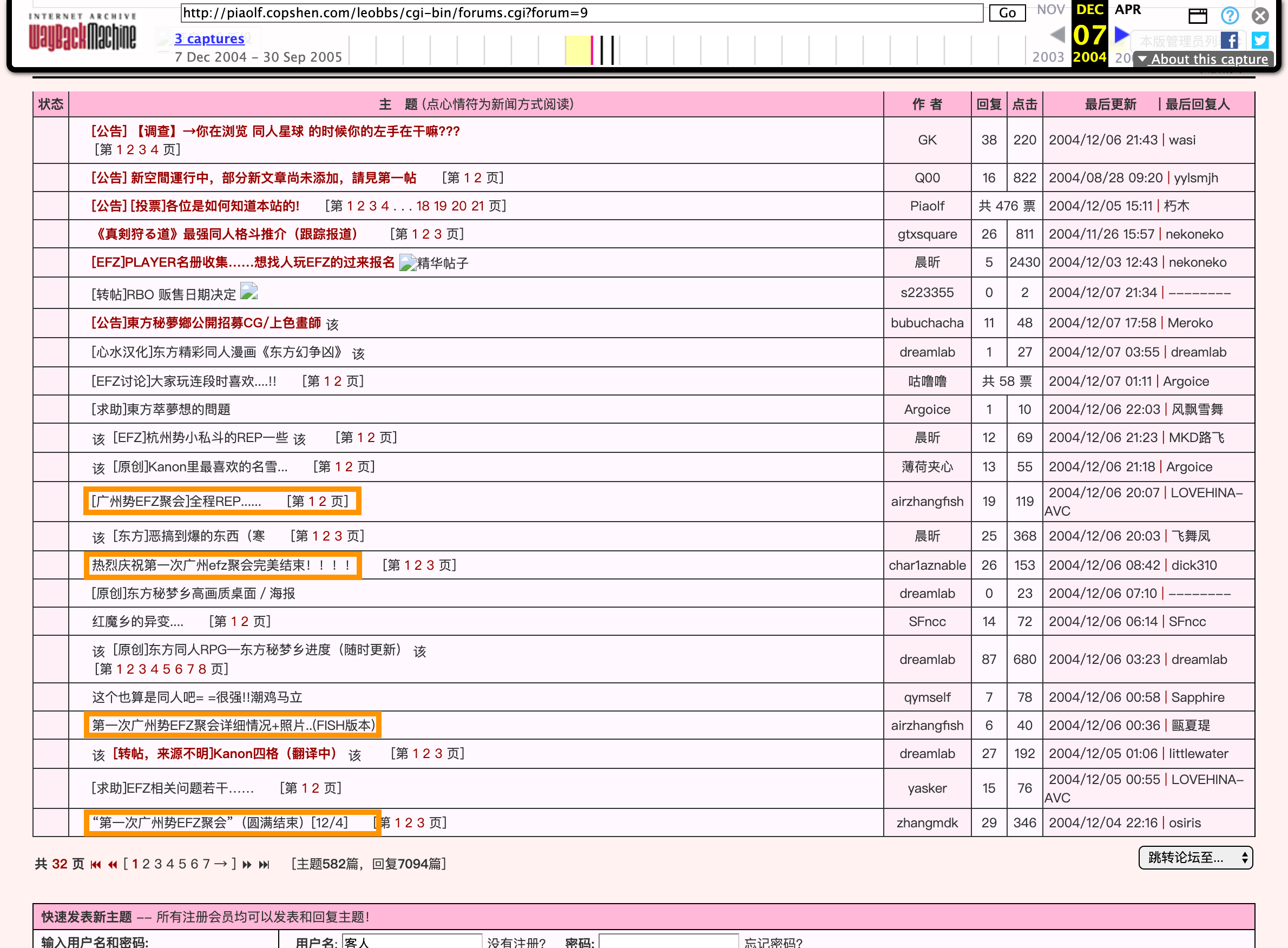This screenshot has width=1288, height=948.
Task: Open the 跳转论坛至... forum jump dropdown
Action: coord(1195,857)
